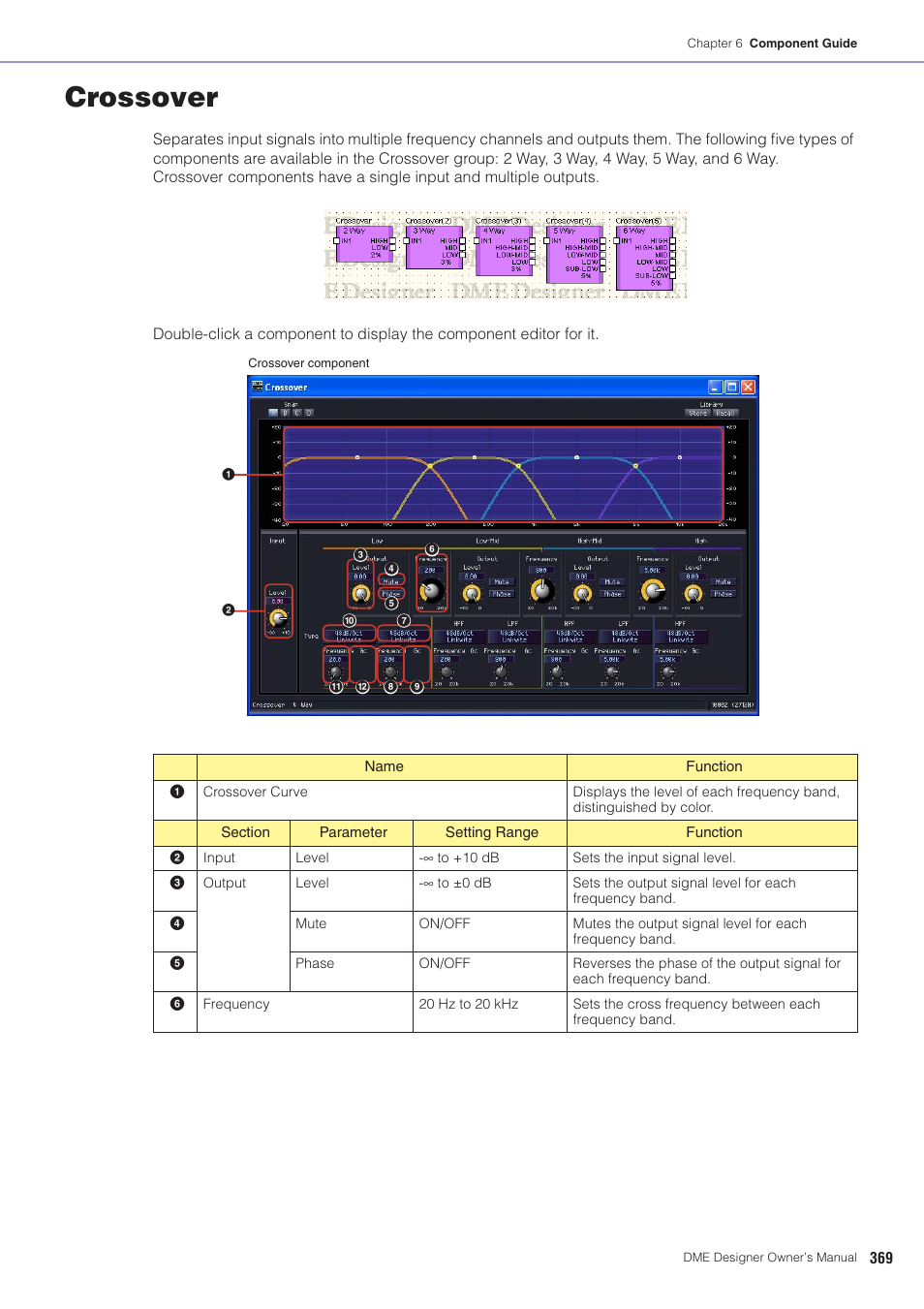Screen dimensions: 924x1309
Task: Select snapshot D in the Snap row
Action: [x=308, y=413]
